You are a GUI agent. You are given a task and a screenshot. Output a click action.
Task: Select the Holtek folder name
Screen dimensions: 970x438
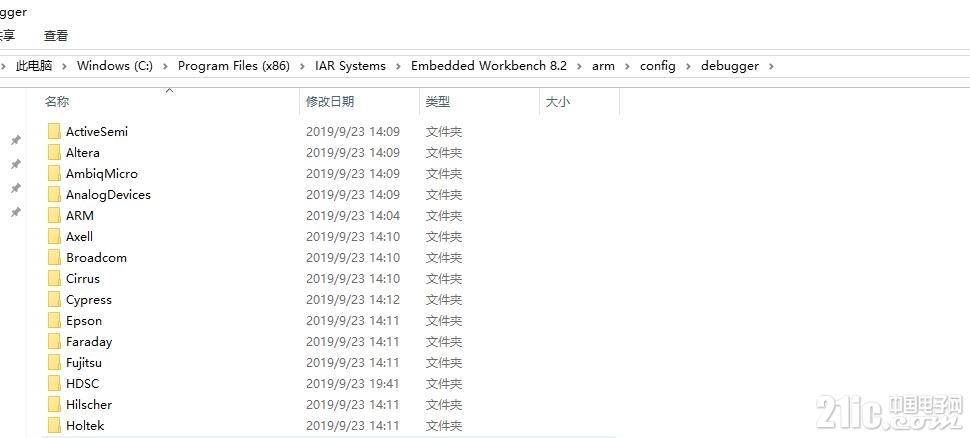pos(85,426)
